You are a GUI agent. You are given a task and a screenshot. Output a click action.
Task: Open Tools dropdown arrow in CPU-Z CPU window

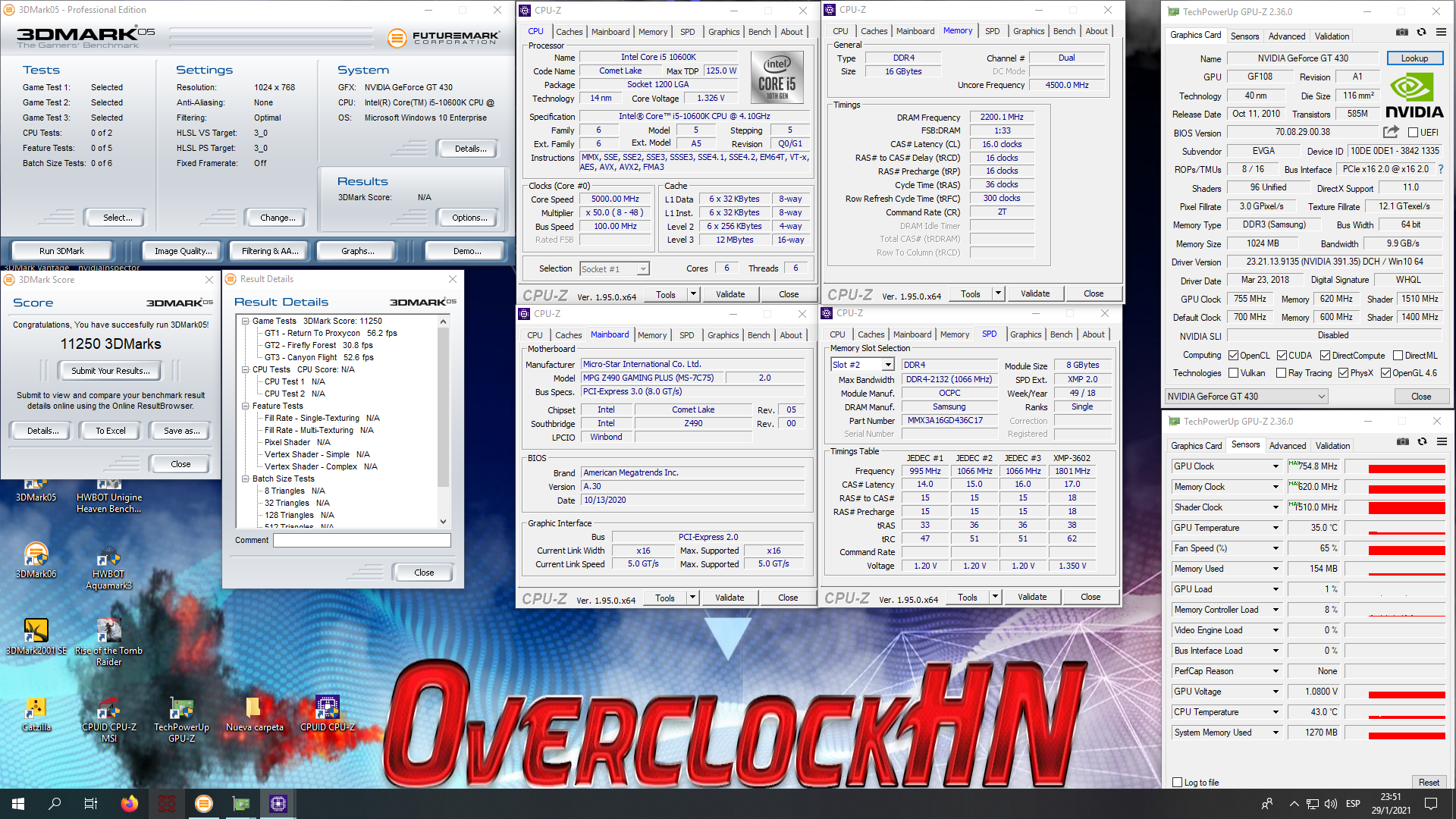click(693, 294)
